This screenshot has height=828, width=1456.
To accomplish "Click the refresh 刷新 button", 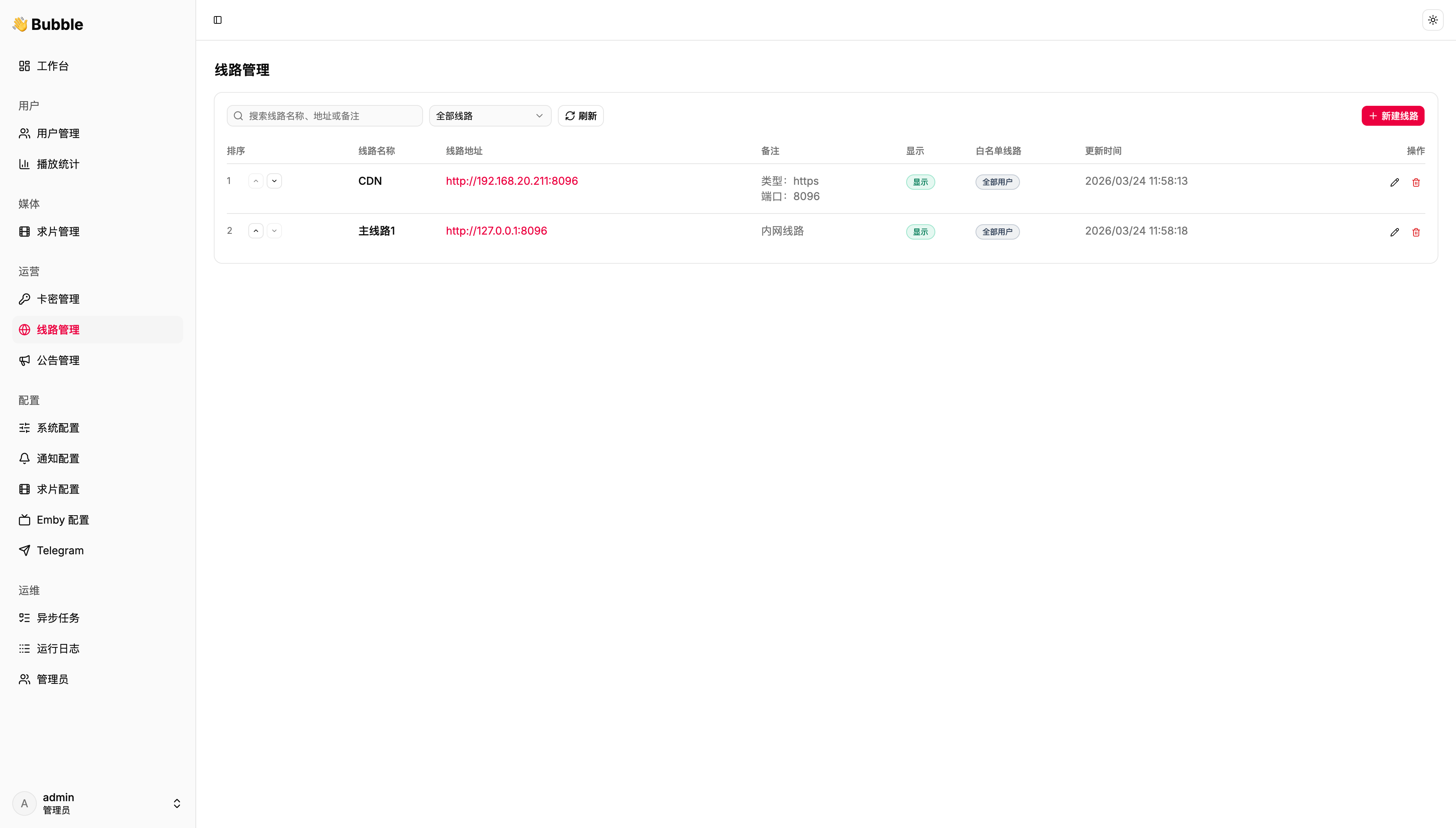I will 580,116.
